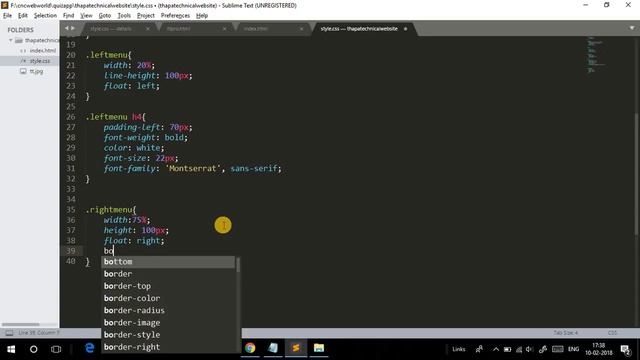Open the Project menu

tap(146, 16)
